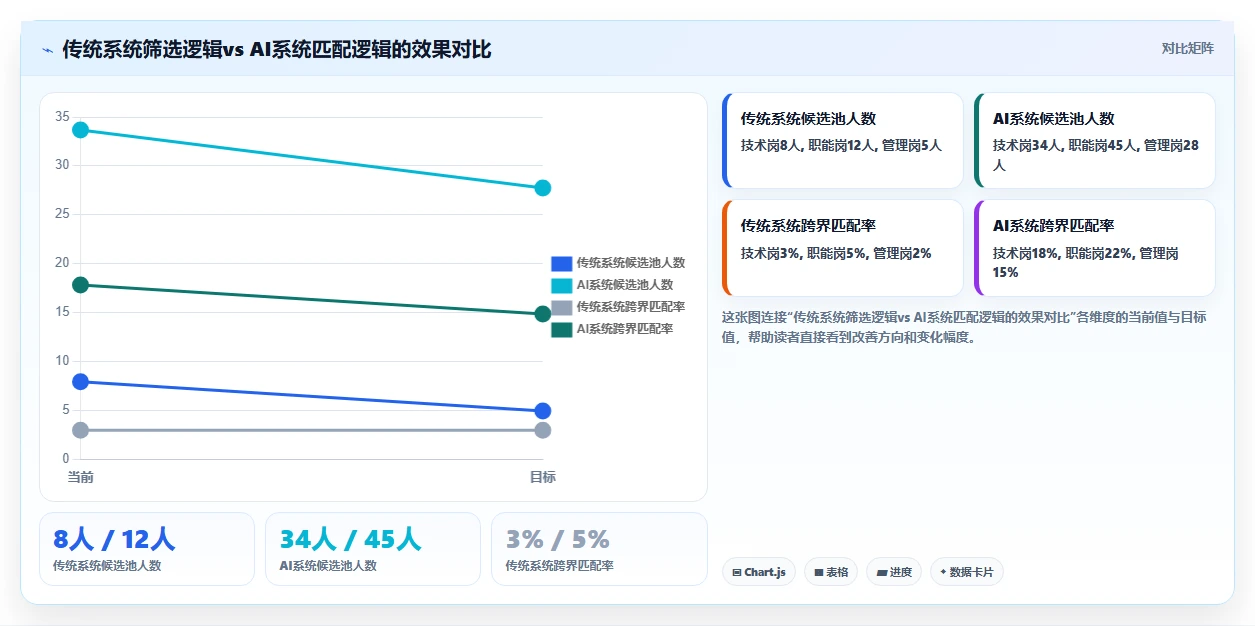This screenshot has width=1255, height=626.
Task: Click the 20 y-axis tick label
Action: (x=63, y=263)
